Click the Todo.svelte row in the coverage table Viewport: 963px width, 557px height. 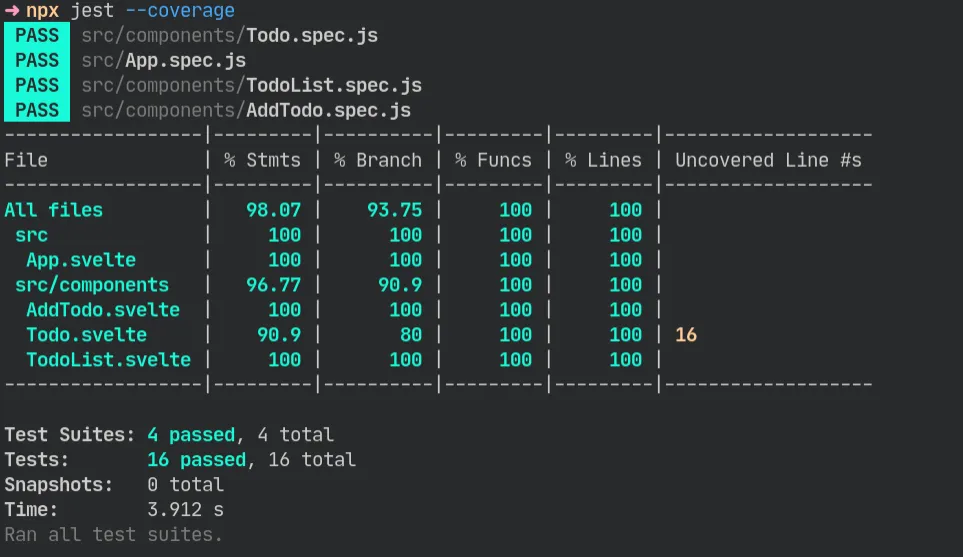click(86, 335)
